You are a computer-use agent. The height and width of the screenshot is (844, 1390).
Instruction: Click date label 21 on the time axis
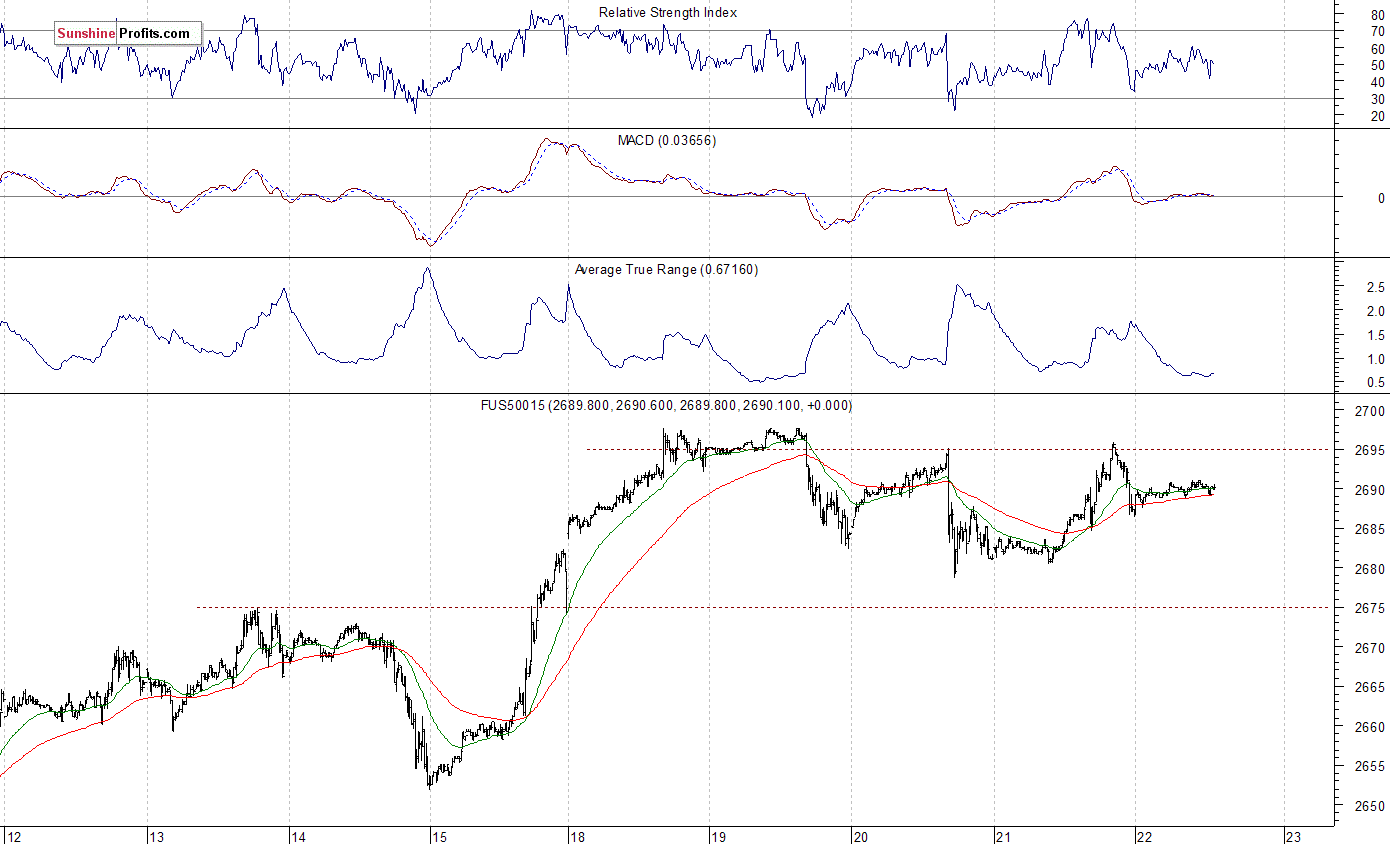click(x=1004, y=836)
